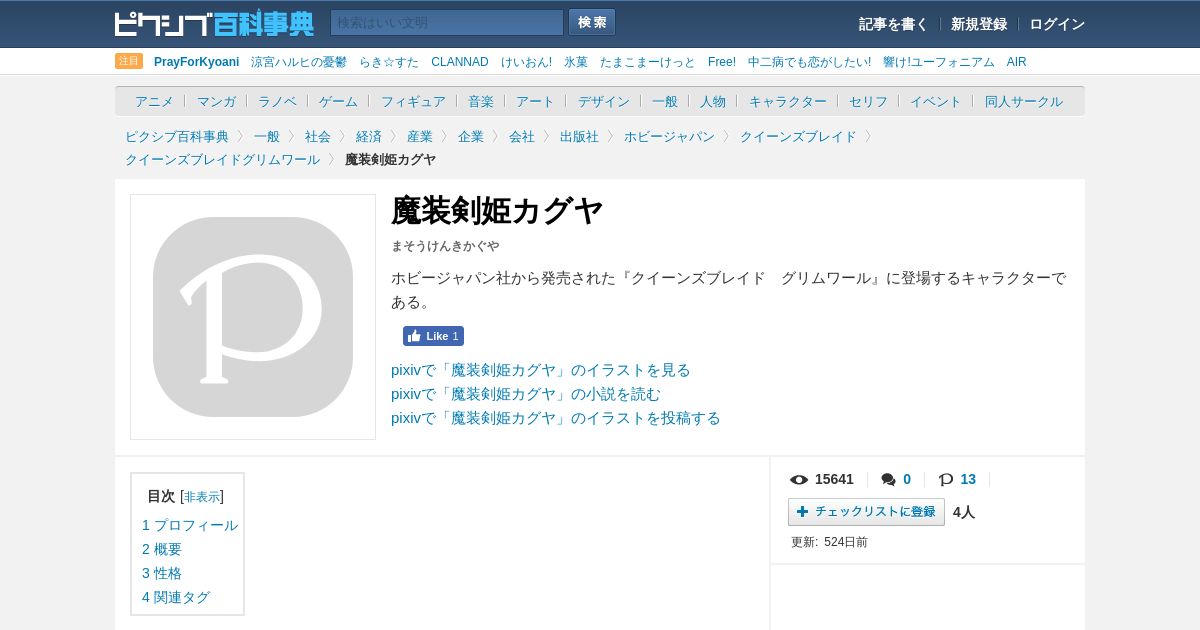Viewport: 1200px width, 630px height.
Task: Open the 中二病でも恋がしたい! trending tag
Action: tap(809, 62)
